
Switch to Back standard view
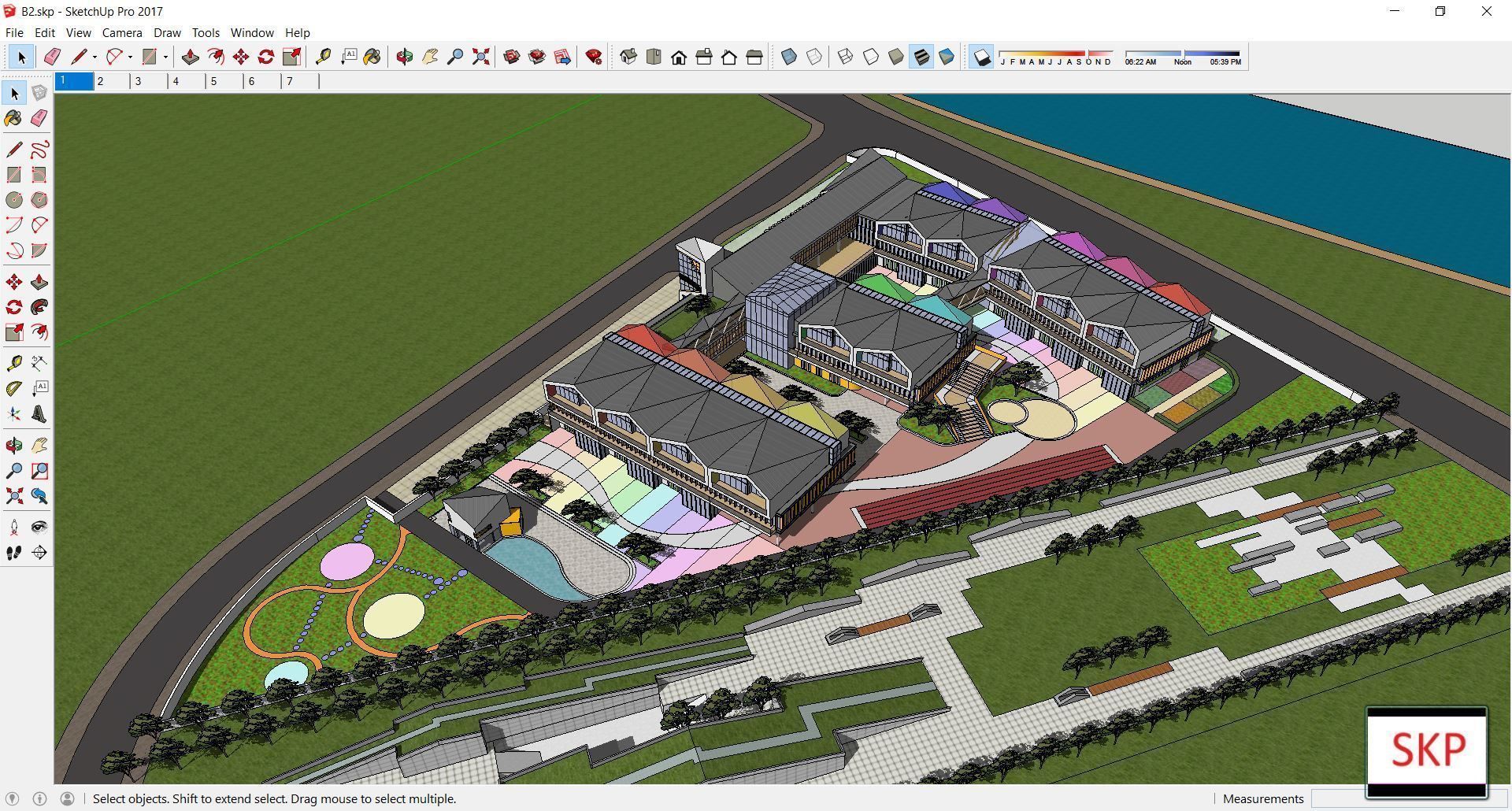(x=729, y=57)
